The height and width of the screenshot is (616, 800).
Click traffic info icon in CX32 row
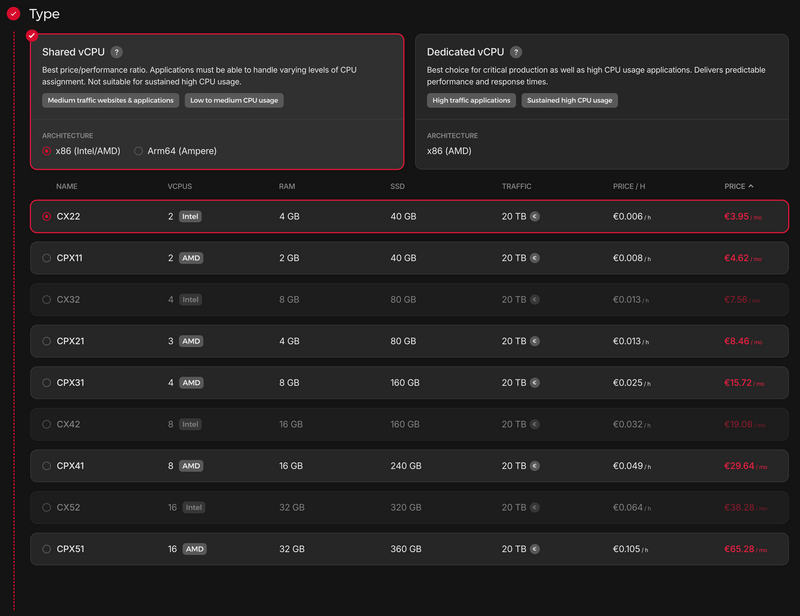pos(535,300)
